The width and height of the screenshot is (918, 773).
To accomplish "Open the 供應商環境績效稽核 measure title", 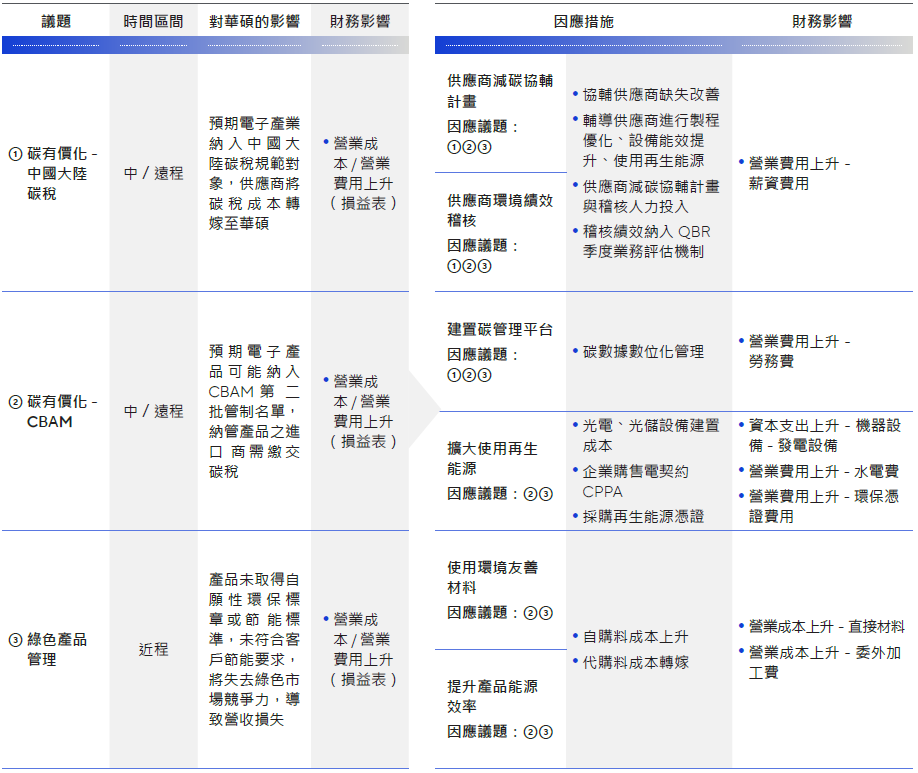I will coord(499,210).
